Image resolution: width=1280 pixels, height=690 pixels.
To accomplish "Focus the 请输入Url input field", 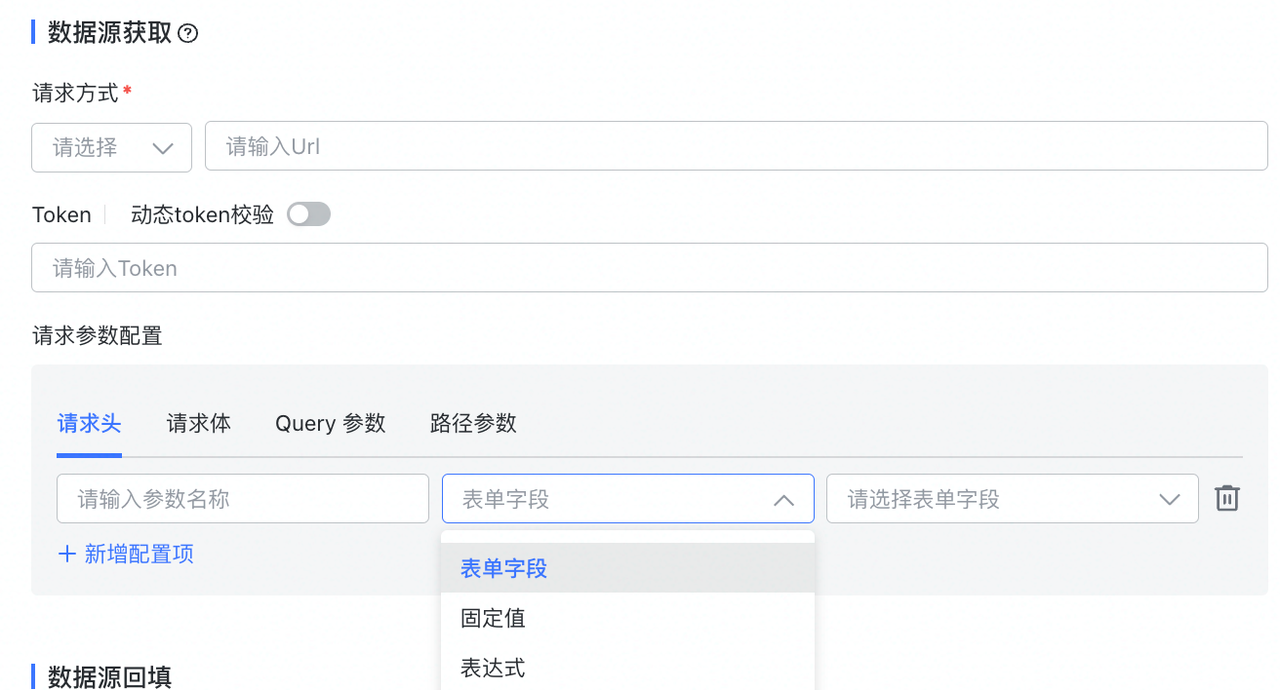I will pyautogui.click(x=735, y=147).
